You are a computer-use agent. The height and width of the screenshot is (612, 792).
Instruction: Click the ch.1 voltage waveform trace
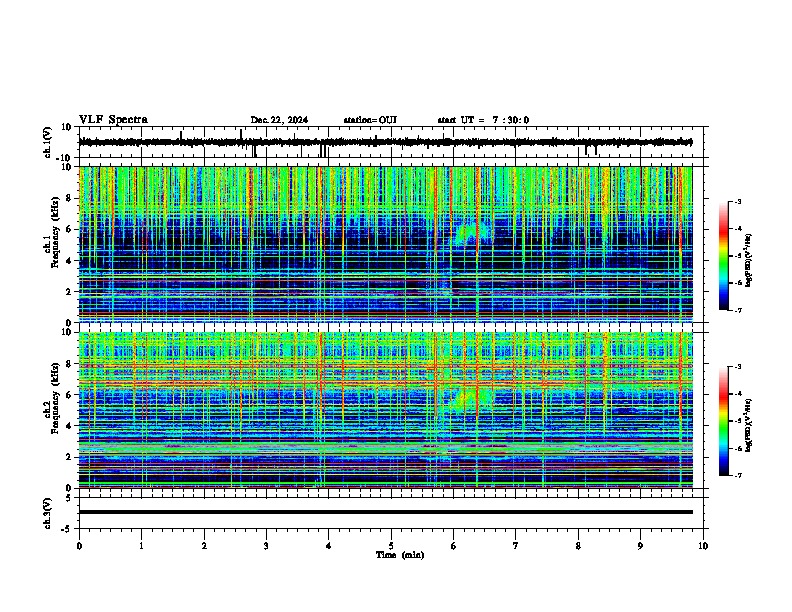[x=385, y=142]
